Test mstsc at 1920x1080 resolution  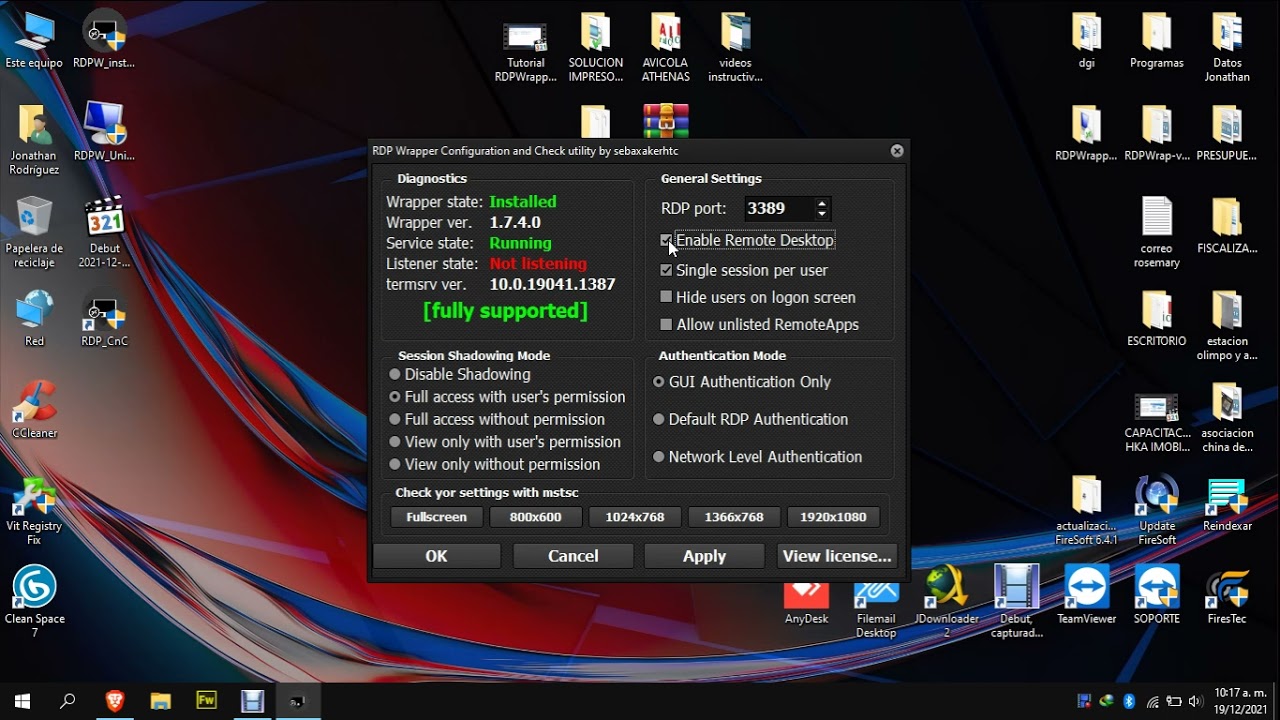tap(833, 517)
